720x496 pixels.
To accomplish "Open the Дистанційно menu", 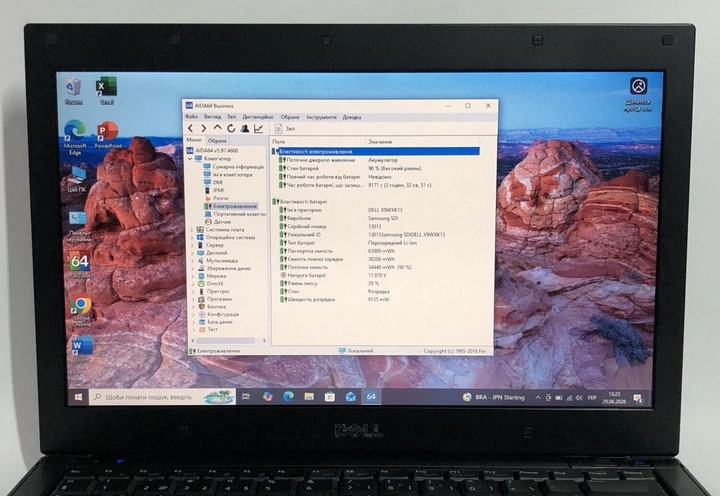I will (x=258, y=117).
